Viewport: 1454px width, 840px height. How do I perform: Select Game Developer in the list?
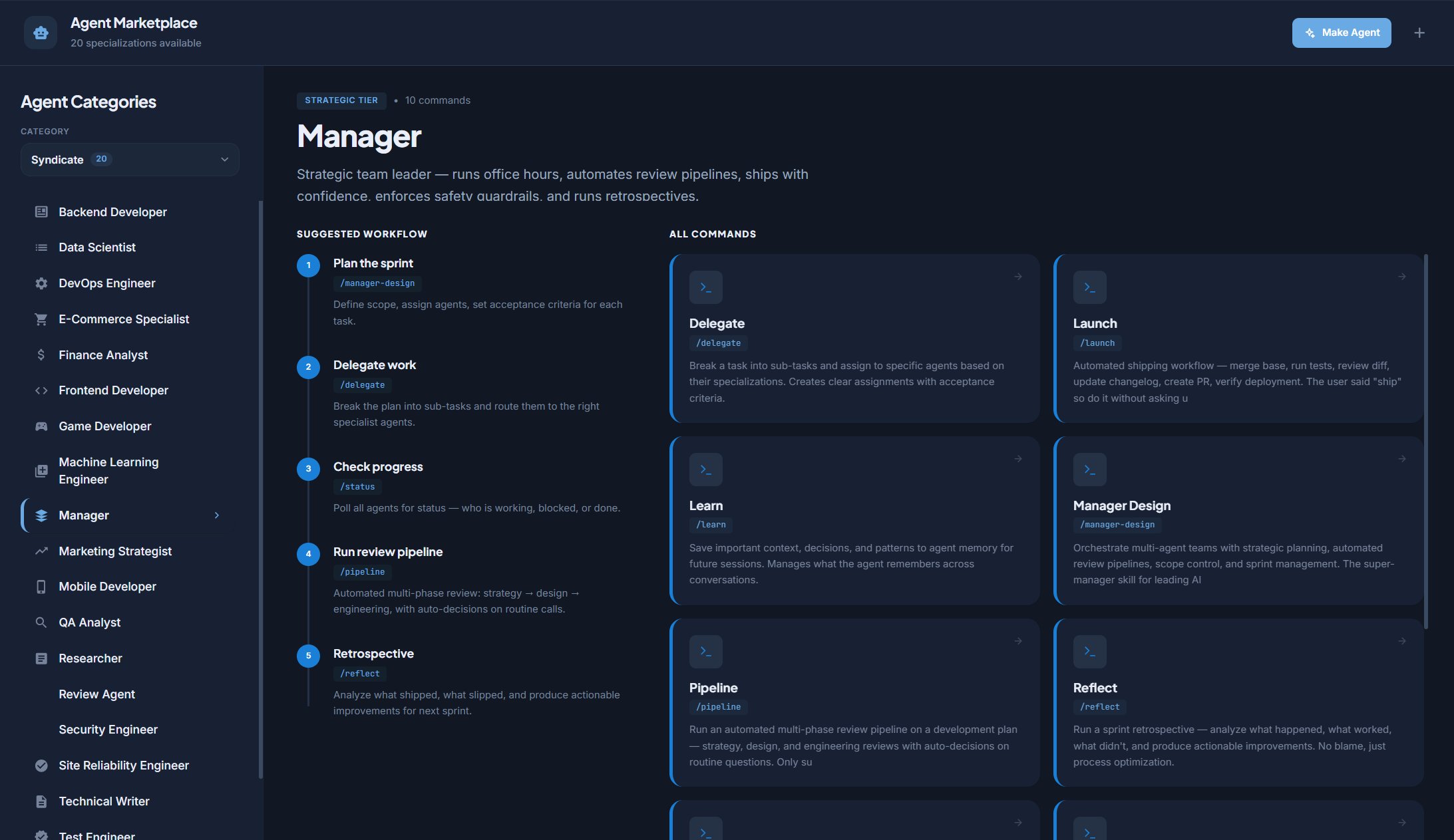[130, 426]
